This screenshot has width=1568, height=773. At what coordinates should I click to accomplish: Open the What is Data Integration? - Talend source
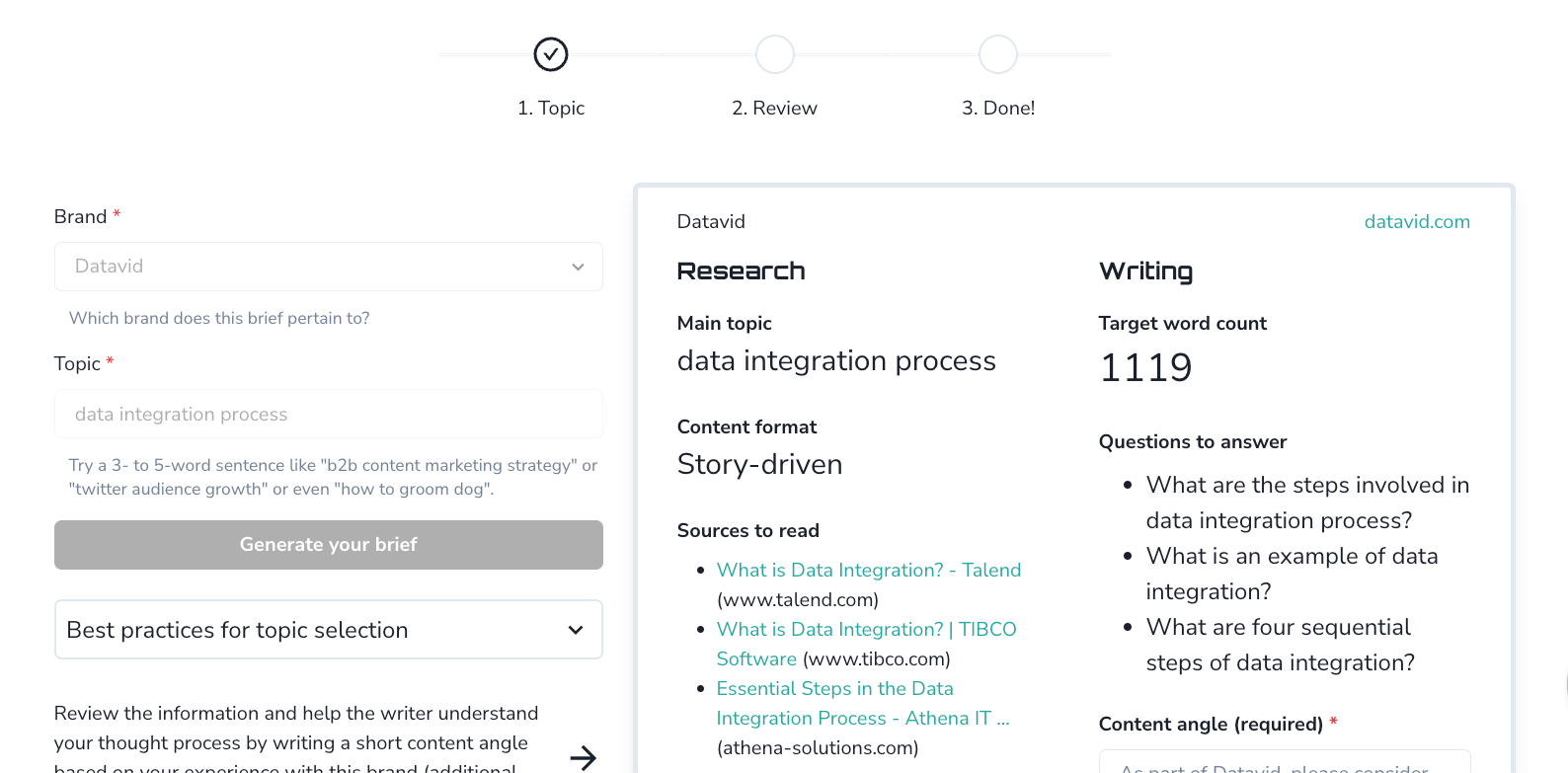tap(869, 570)
